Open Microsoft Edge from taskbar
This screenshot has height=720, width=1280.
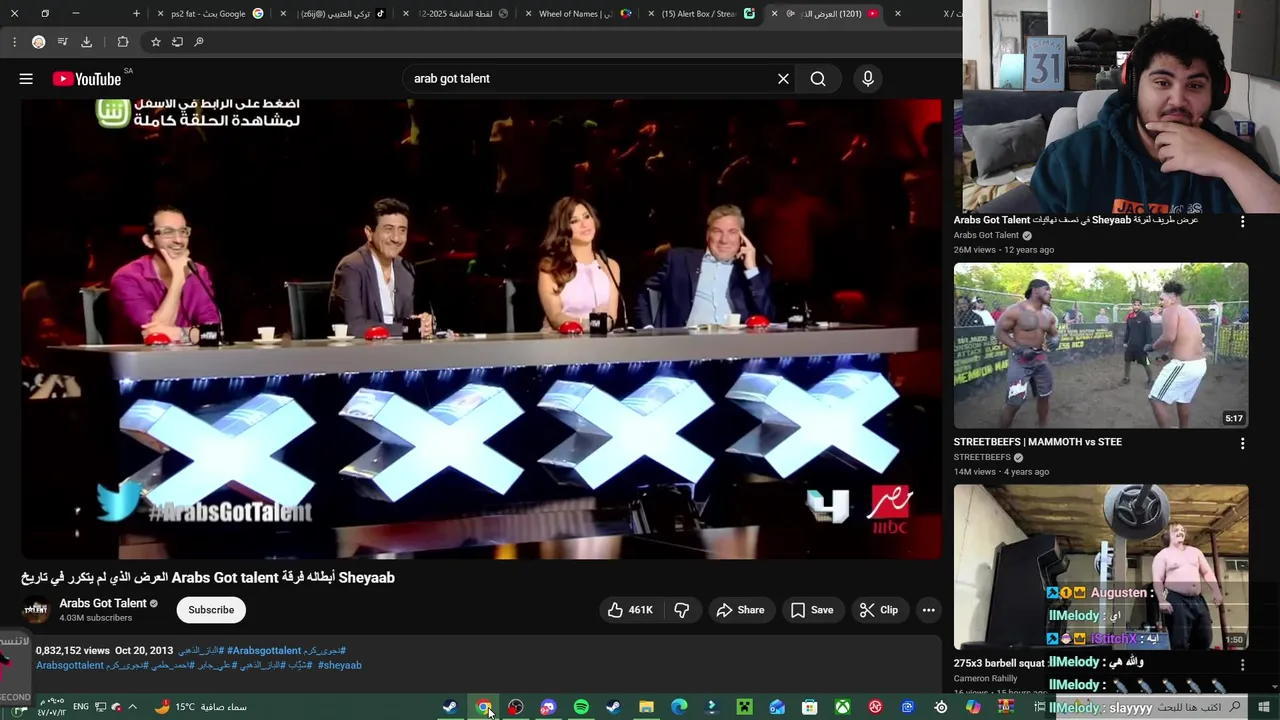[679, 707]
